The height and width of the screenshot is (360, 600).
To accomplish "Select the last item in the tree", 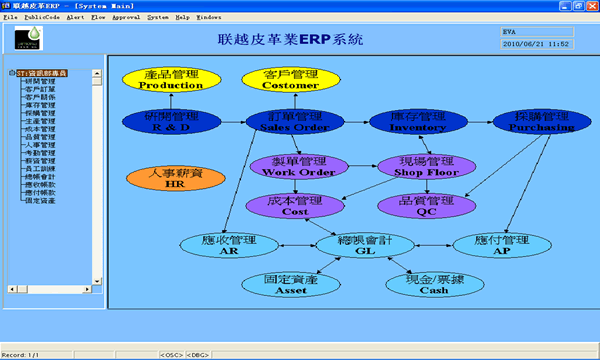I will tap(40, 200).
